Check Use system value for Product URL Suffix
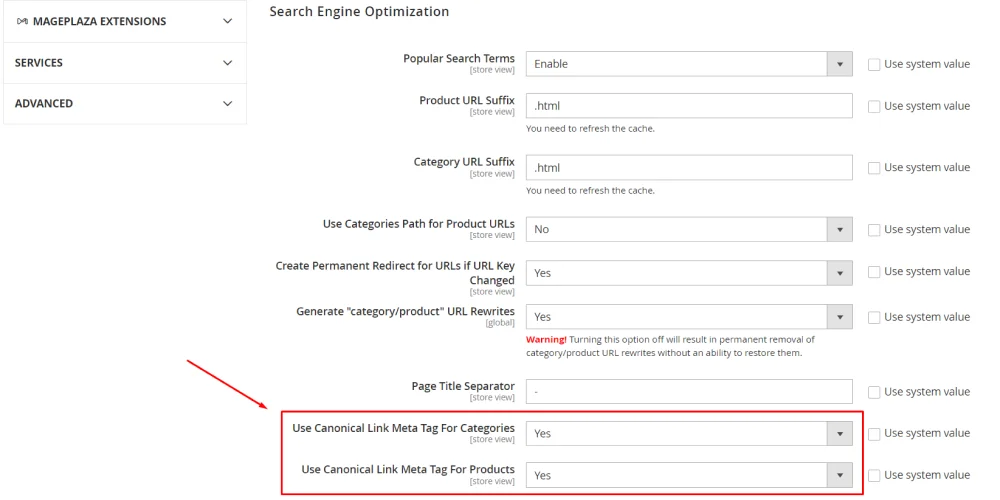This screenshot has width=1000, height=500. 874,107
